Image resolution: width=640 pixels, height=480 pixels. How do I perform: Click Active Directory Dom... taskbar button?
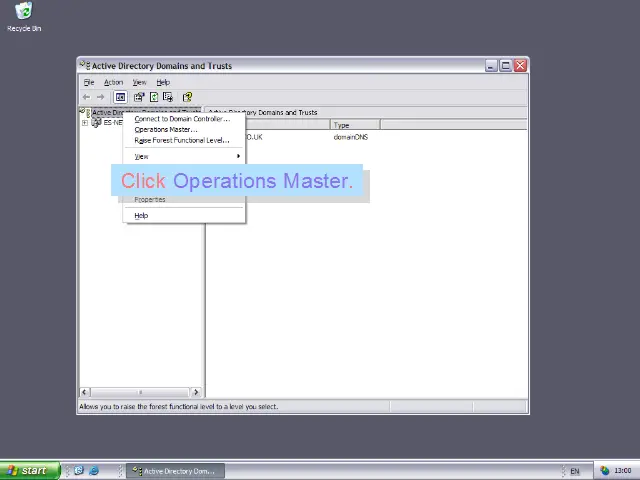tap(176, 471)
